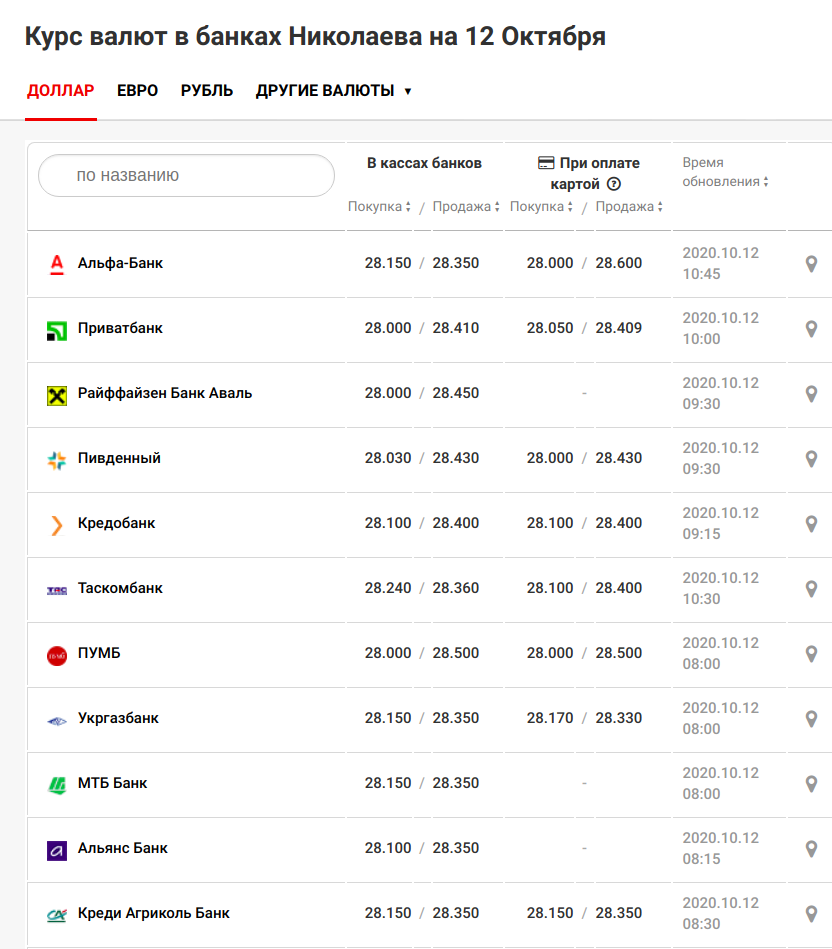The height and width of the screenshot is (949, 832).
Task: Click the Приватбанк green logo
Action: click(57, 330)
